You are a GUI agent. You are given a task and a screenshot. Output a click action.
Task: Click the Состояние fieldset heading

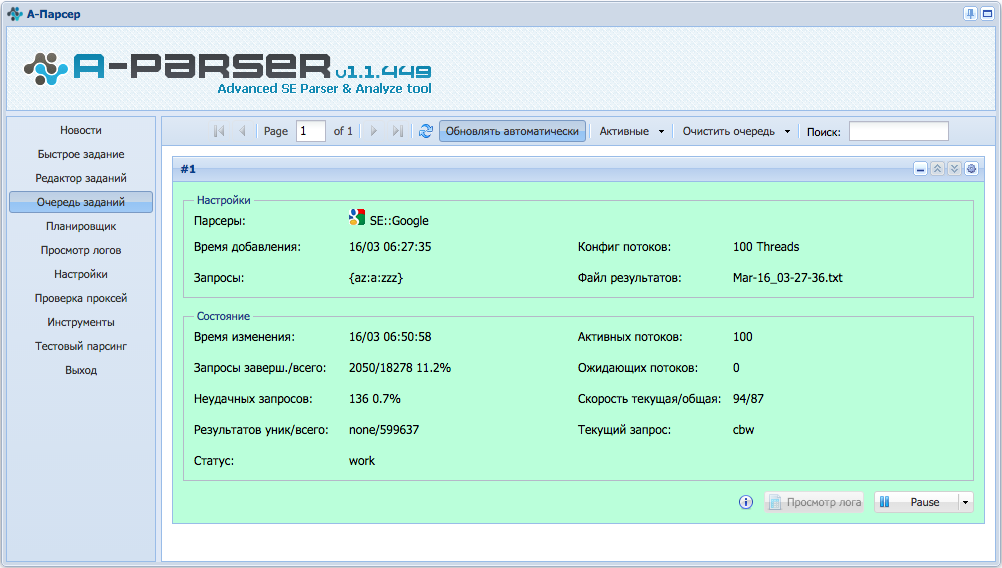(x=223, y=316)
